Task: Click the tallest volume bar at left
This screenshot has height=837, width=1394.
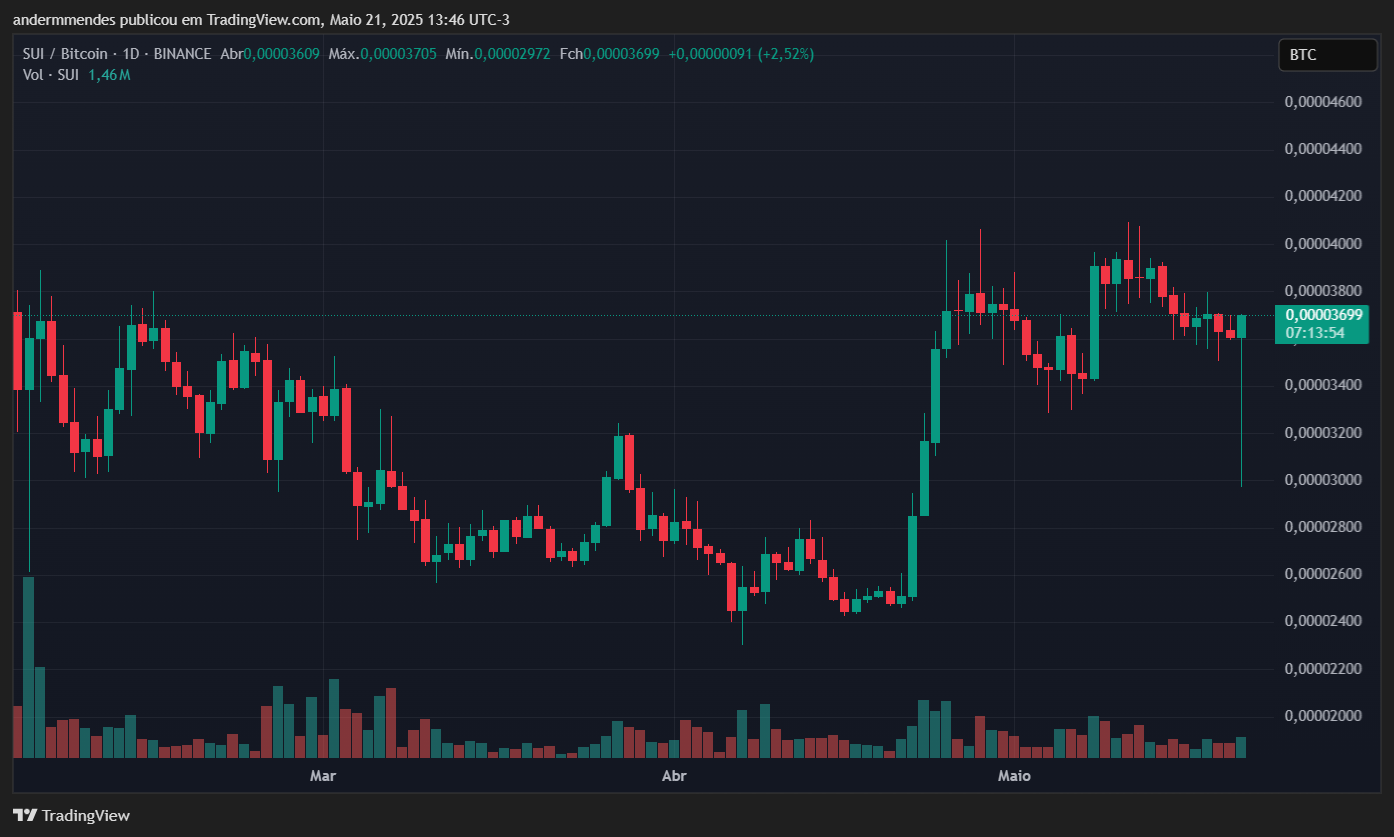Action: click(x=28, y=667)
